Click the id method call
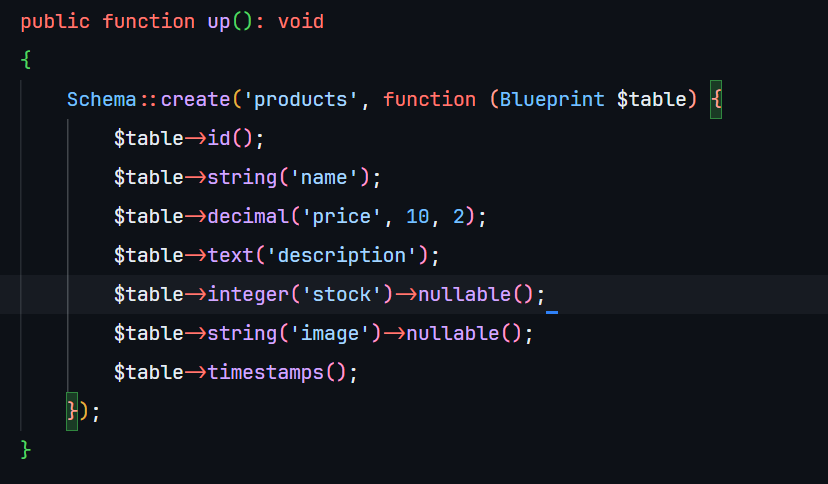This screenshot has height=484, width=828. click(219, 138)
